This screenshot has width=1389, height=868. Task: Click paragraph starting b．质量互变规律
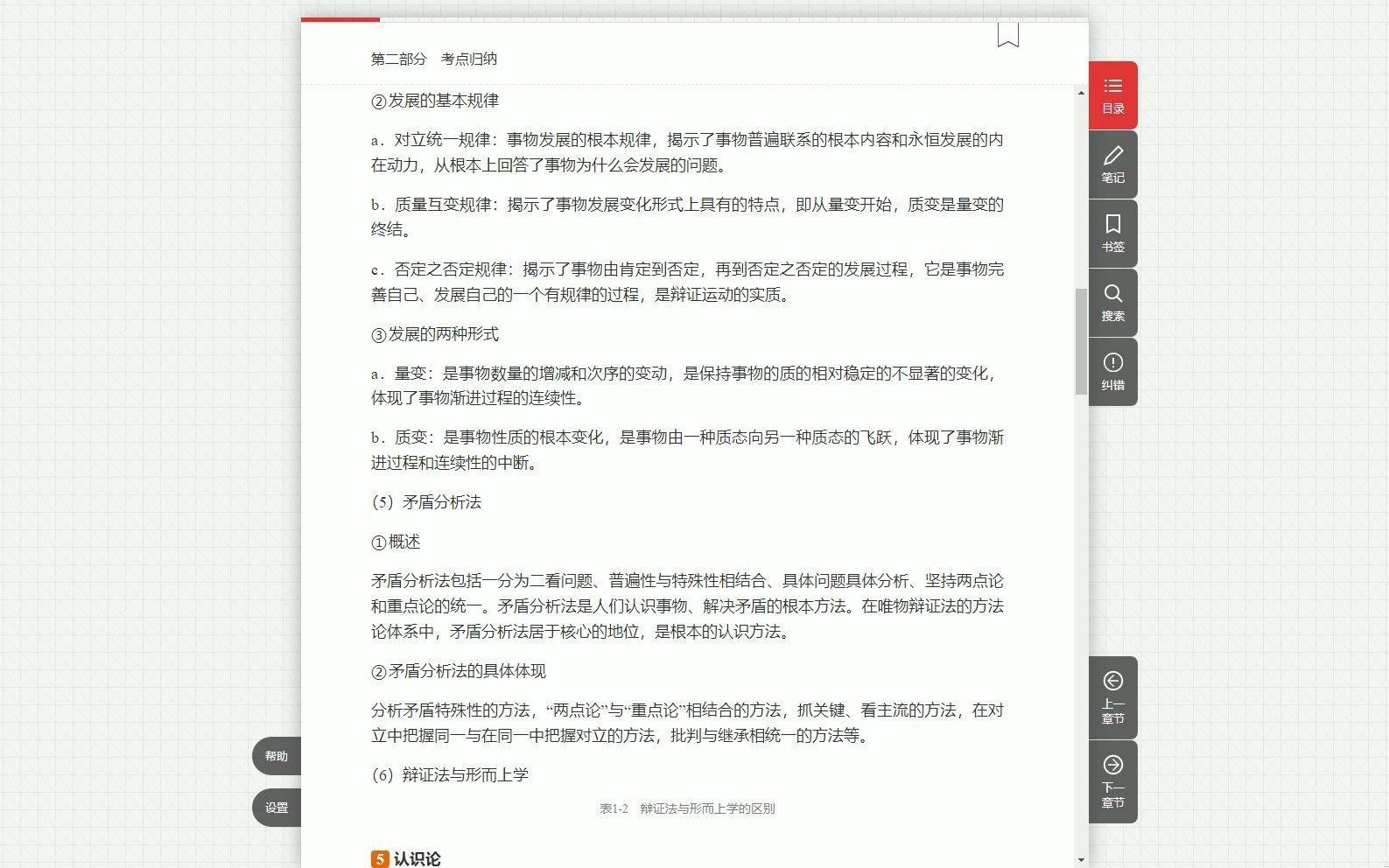point(687,217)
